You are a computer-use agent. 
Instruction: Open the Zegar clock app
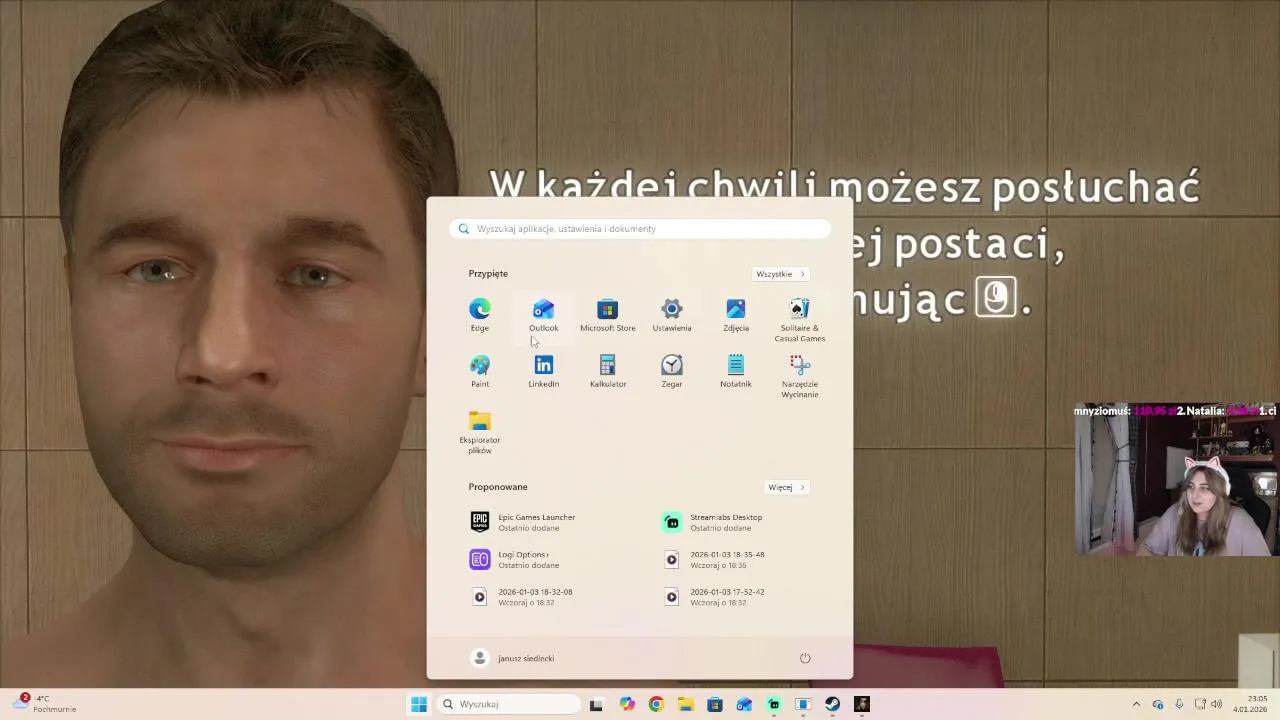coord(672,371)
